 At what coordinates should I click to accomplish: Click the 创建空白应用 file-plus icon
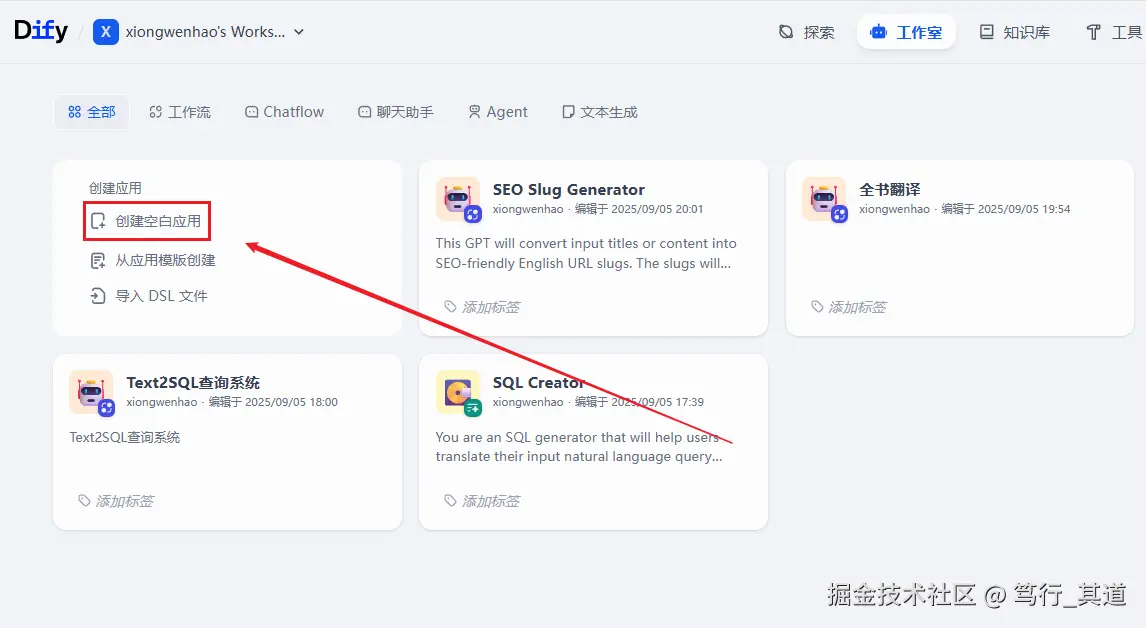point(98,221)
